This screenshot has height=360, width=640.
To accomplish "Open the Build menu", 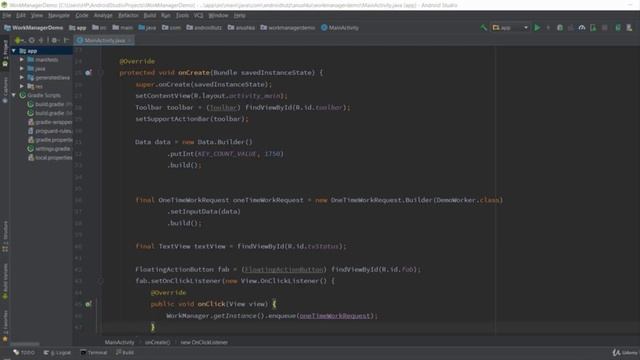I will coord(150,16).
